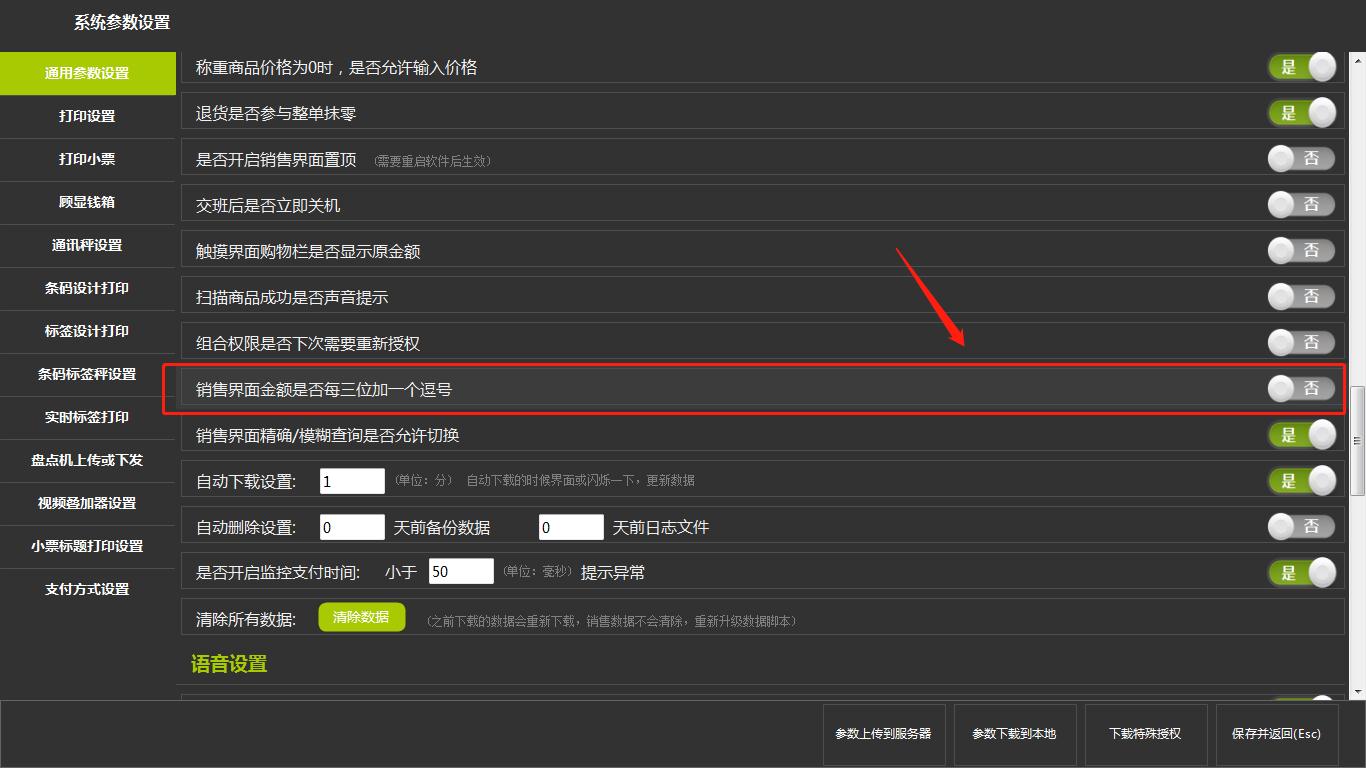The image size is (1366, 768).
Task: Toggle 触摸界面购物栏是否显示原金额 switch
Action: [1301, 251]
